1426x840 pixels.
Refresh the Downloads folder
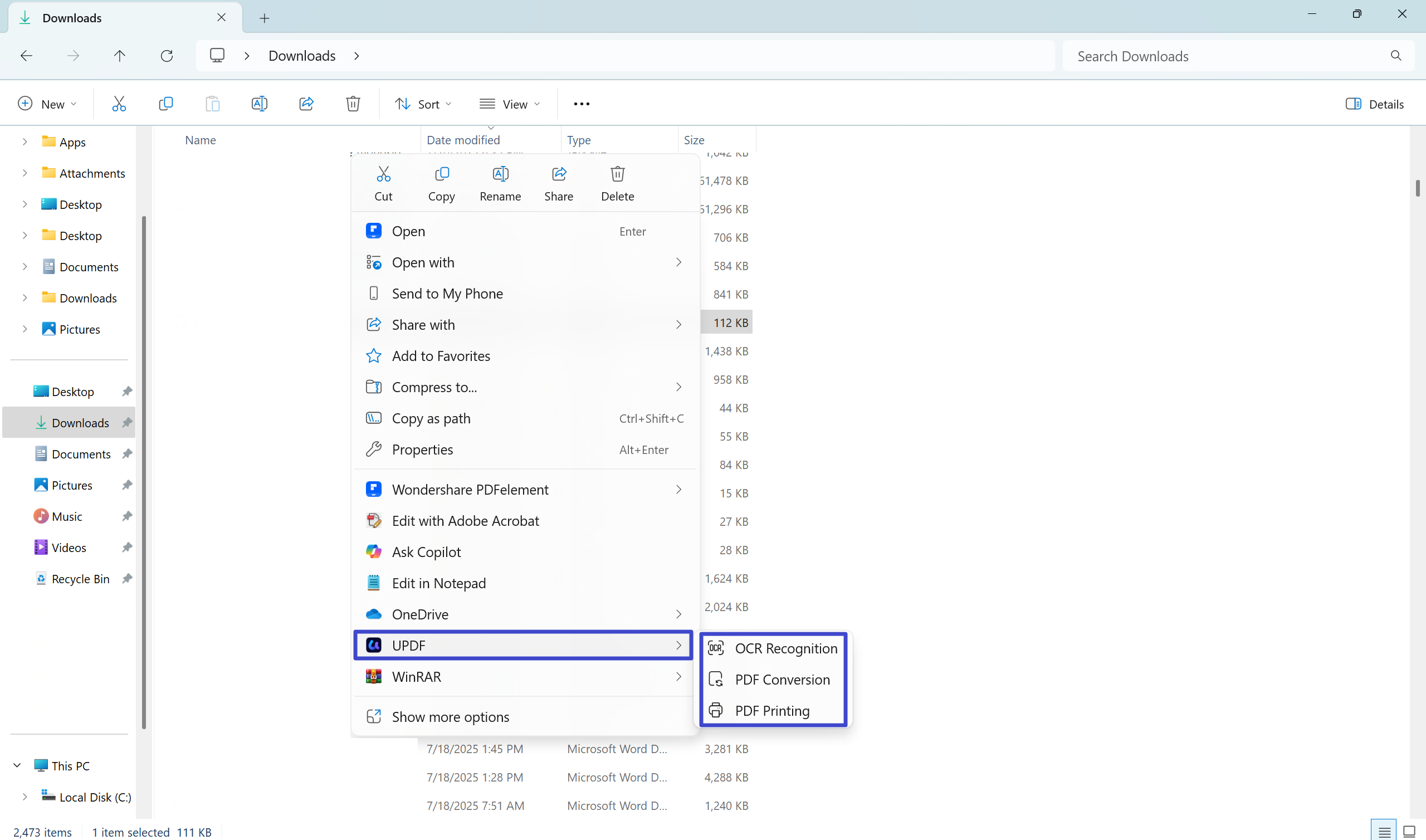coord(167,56)
